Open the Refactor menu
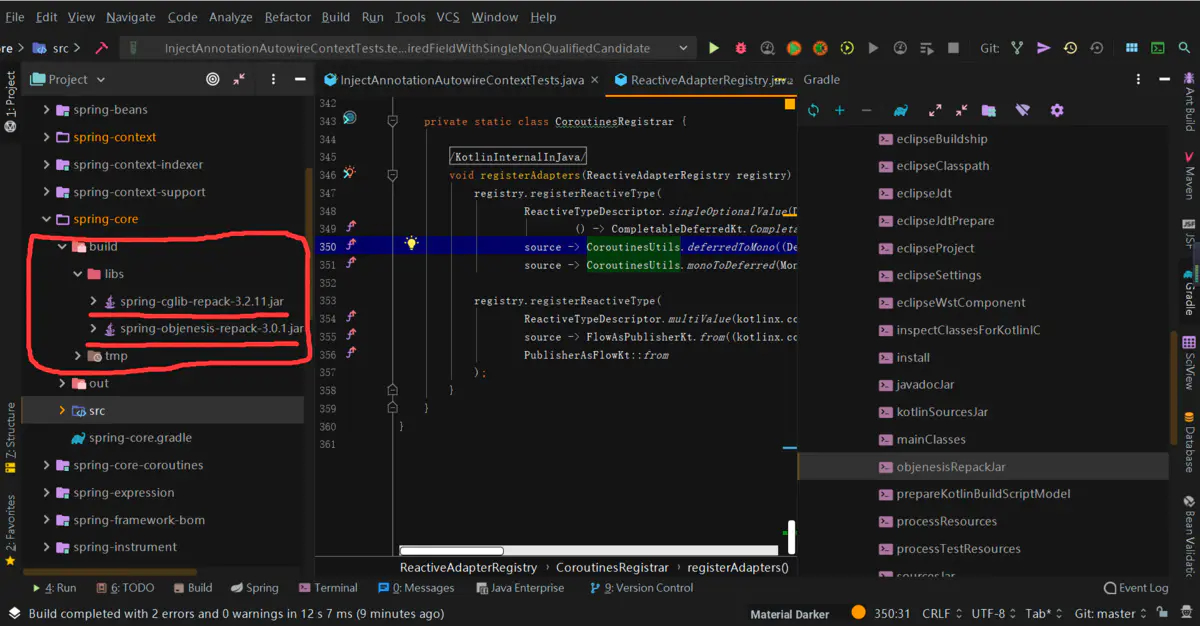 point(287,17)
